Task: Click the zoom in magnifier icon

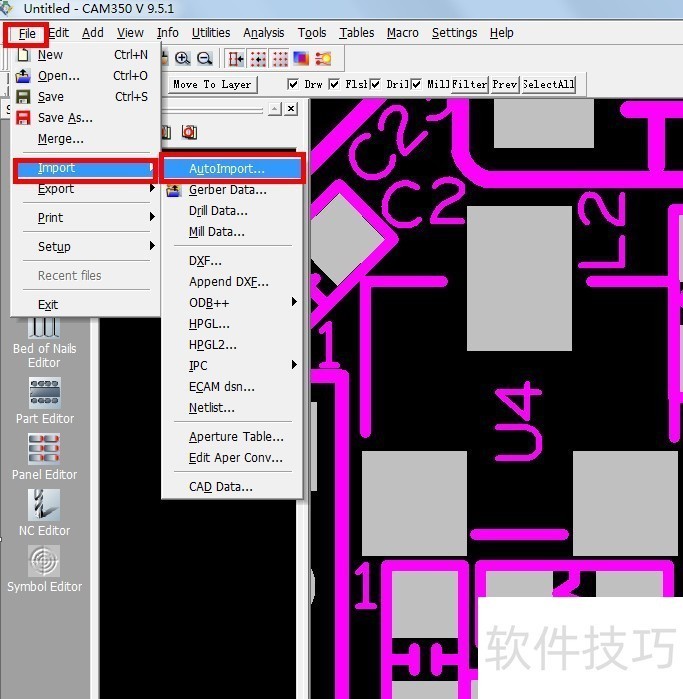Action: [x=183, y=59]
